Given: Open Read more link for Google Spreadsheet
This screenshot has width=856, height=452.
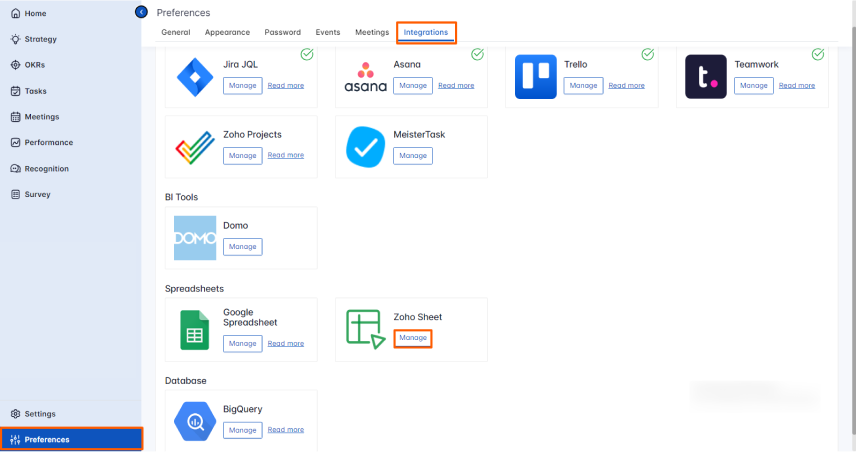Looking at the screenshot, I should (286, 343).
